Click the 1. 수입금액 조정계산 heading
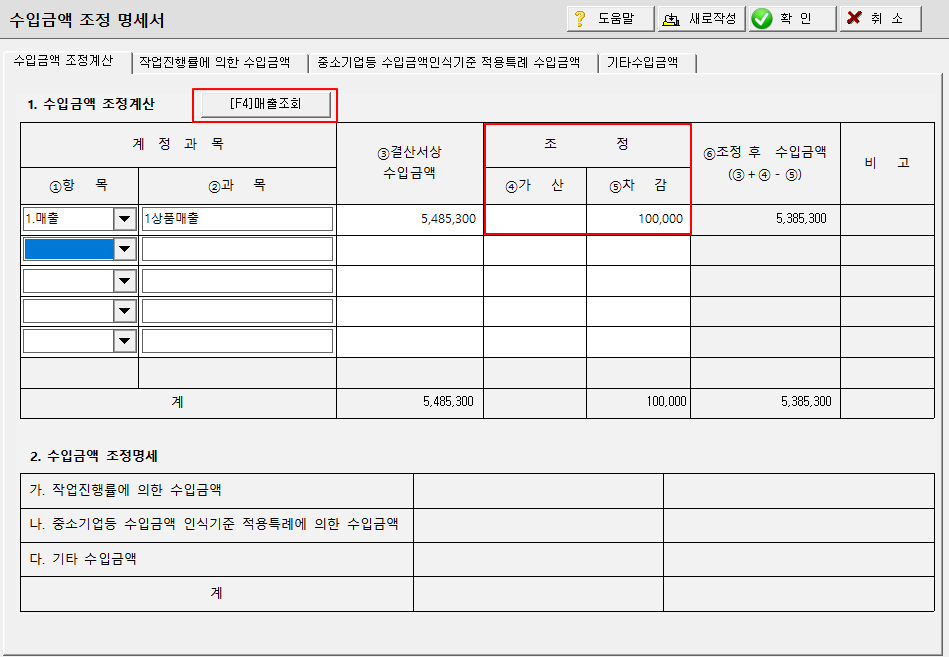The width and height of the screenshot is (949, 657). click(91, 104)
